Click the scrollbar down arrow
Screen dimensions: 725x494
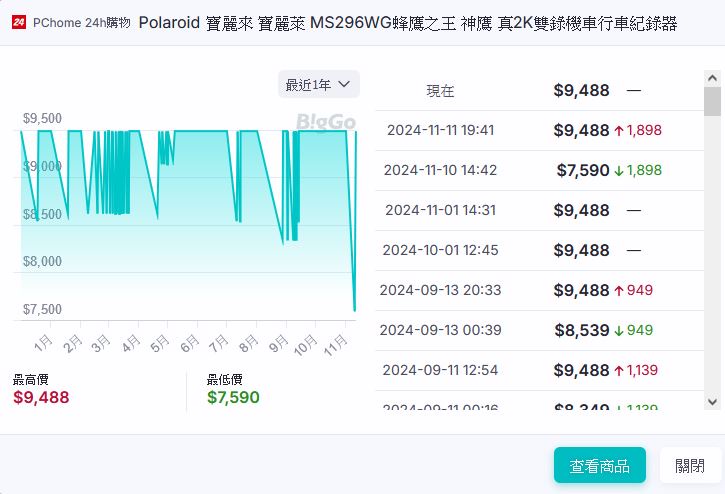pos(712,402)
